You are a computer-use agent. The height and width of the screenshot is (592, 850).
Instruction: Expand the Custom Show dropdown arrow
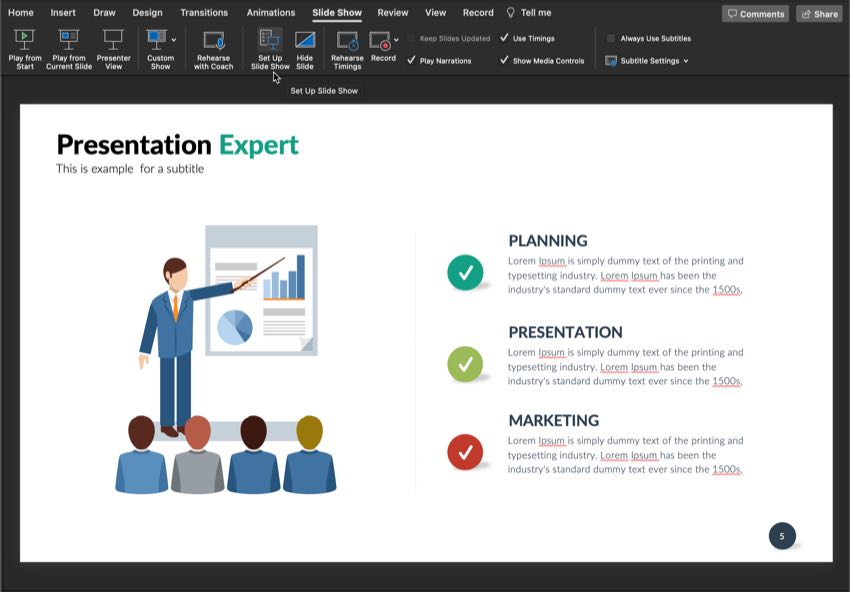pos(173,40)
